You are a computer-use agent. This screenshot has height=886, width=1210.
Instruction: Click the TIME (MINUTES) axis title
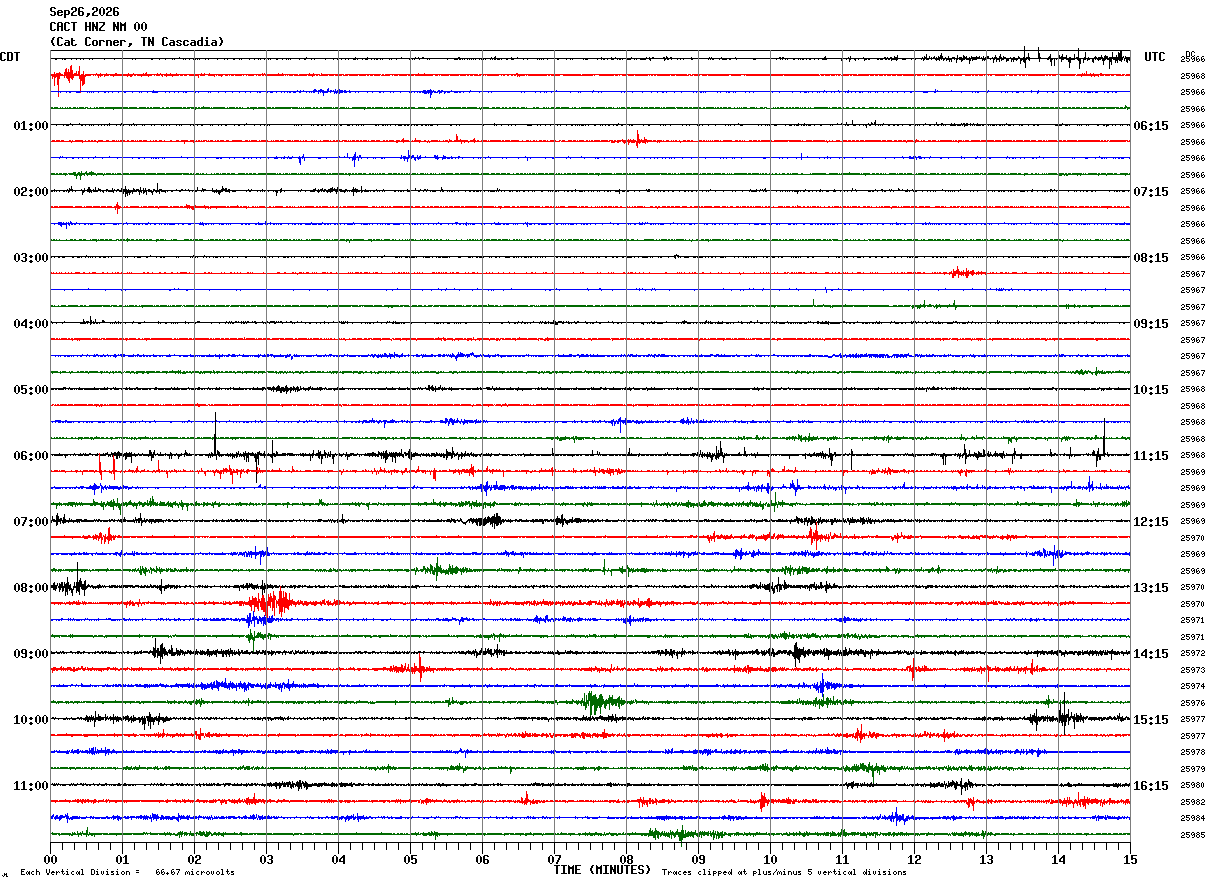pyautogui.click(x=602, y=870)
